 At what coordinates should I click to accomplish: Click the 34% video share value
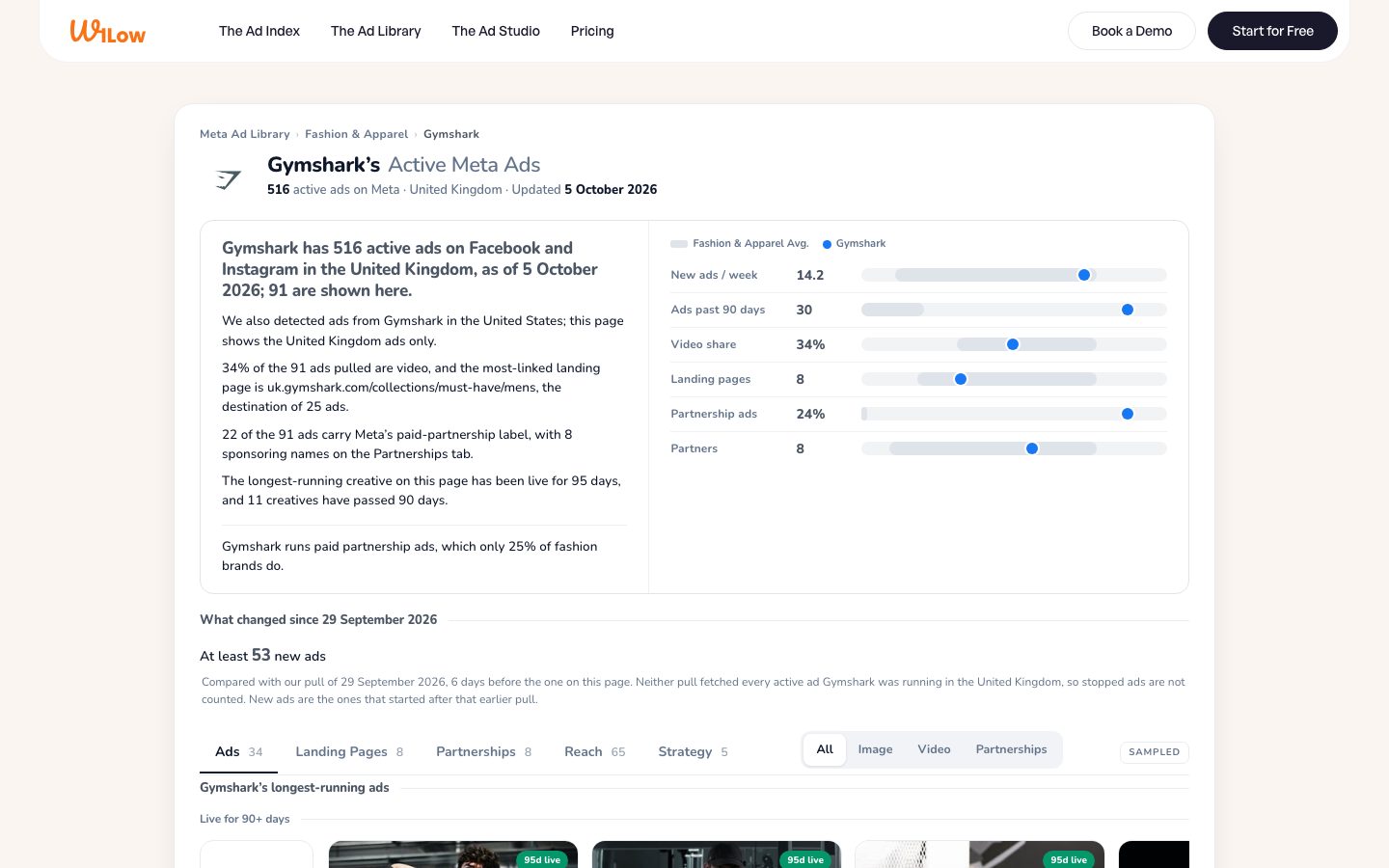click(810, 344)
